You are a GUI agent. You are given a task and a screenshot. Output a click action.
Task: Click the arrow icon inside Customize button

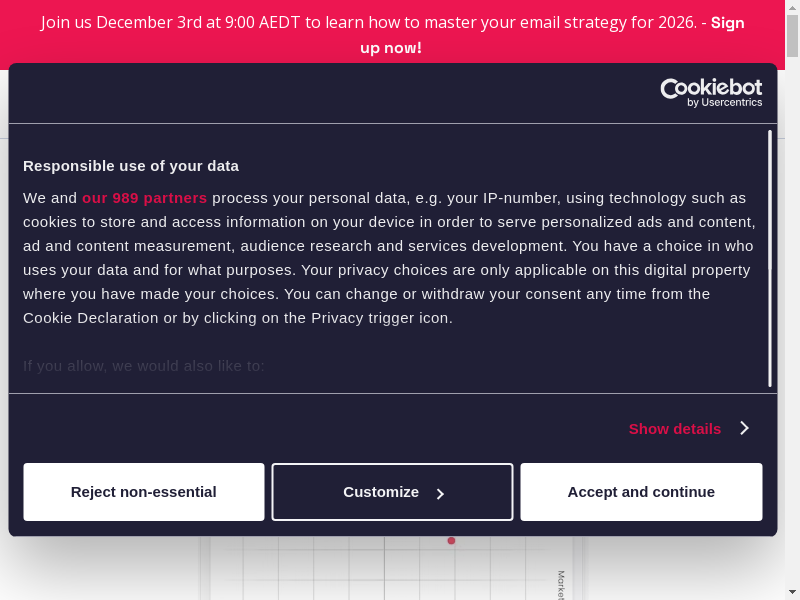point(440,493)
